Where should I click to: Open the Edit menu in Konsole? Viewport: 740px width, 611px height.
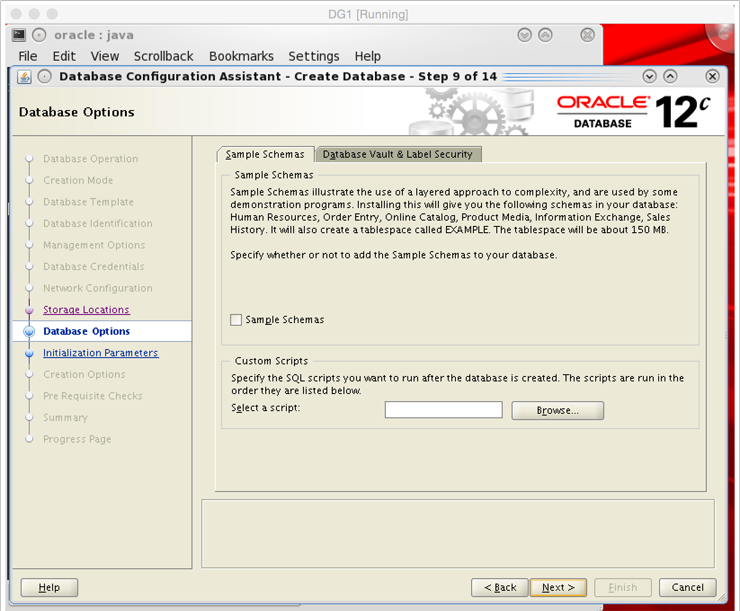(64, 56)
